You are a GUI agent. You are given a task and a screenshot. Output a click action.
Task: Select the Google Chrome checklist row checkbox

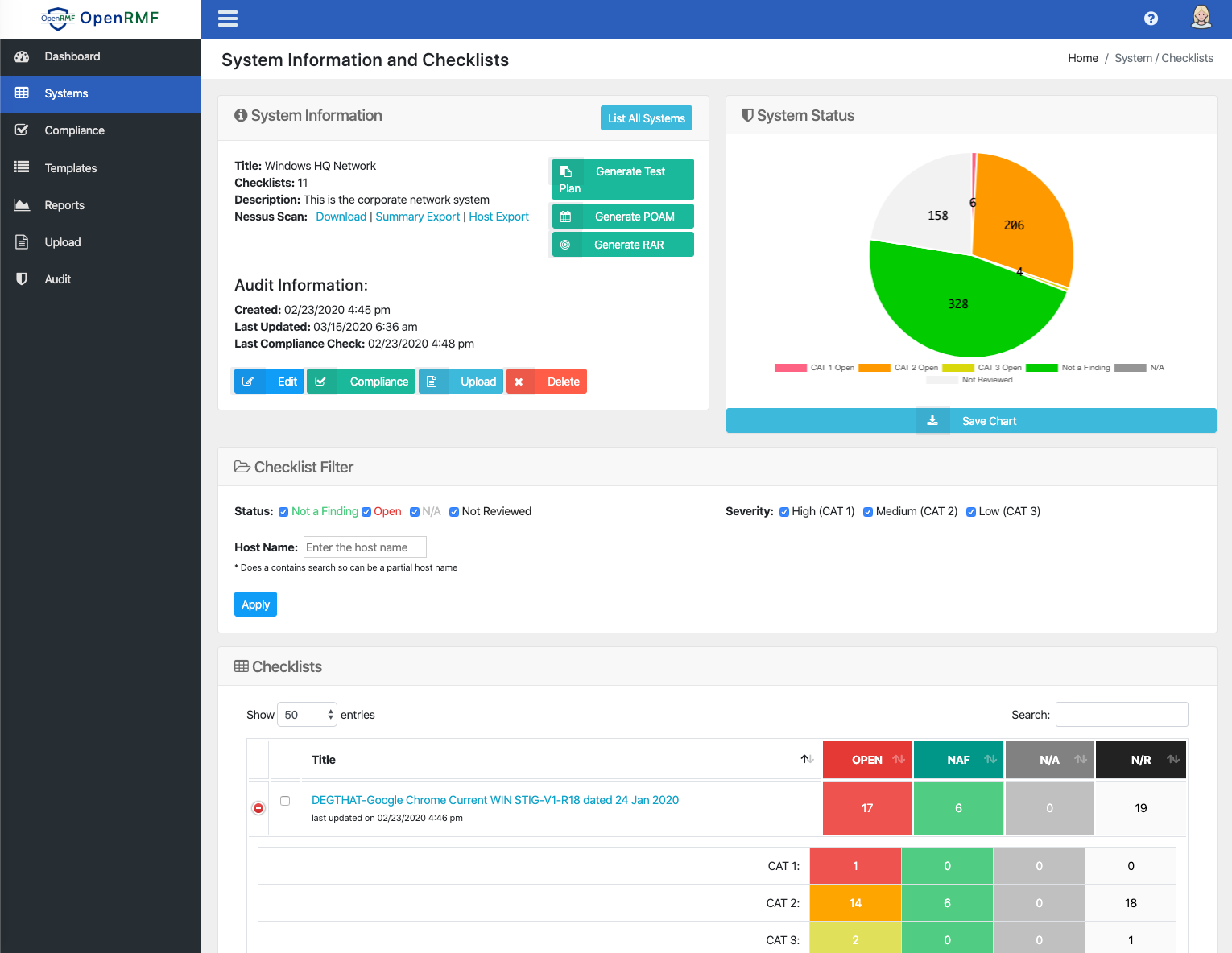click(x=285, y=801)
